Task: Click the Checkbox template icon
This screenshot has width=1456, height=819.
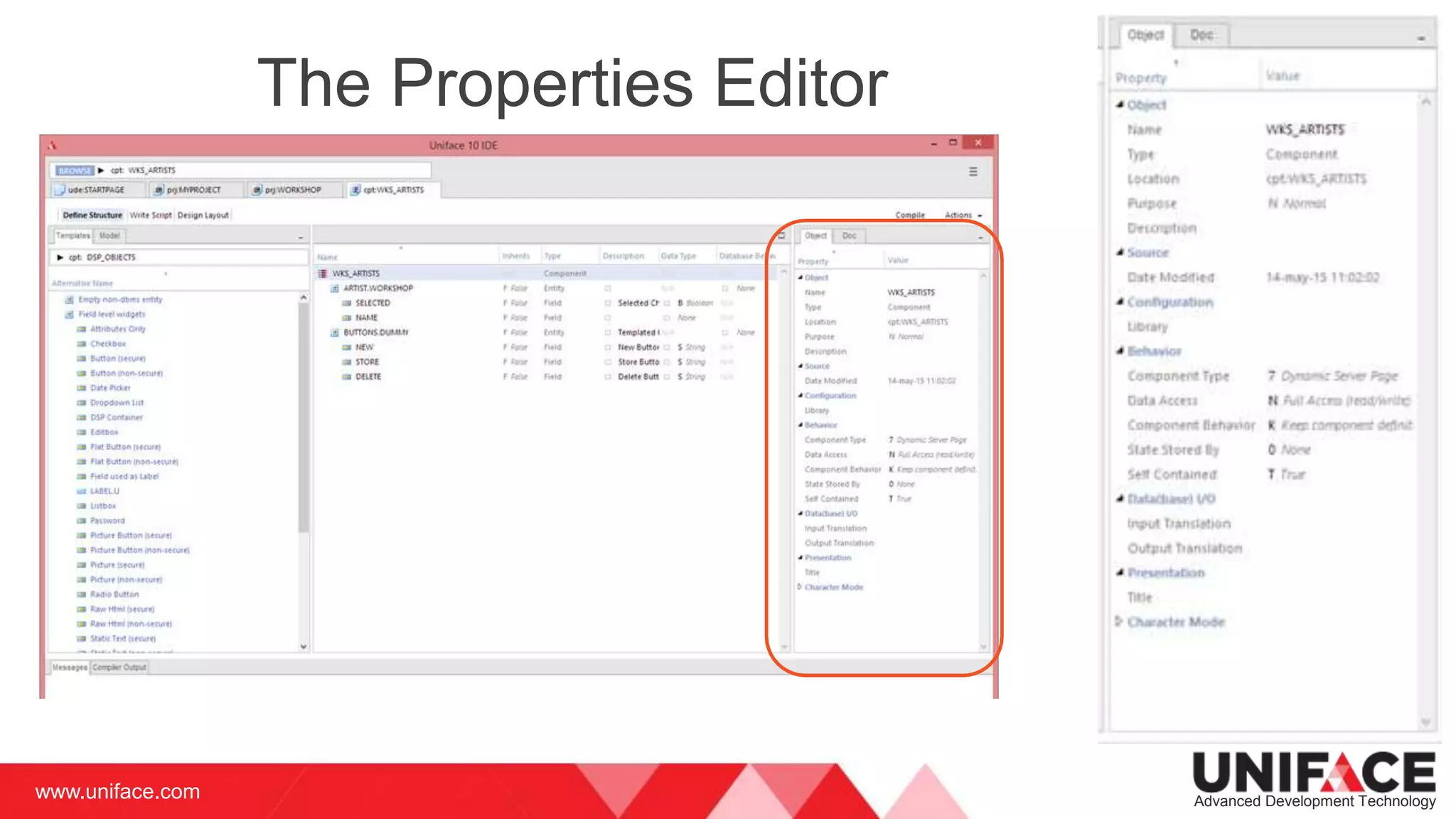Action: 82,343
